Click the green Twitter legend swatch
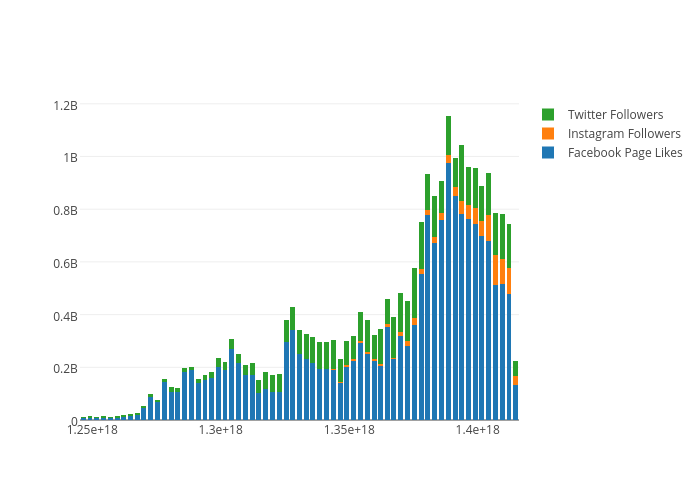This screenshot has height=500, width=700. pyautogui.click(x=548, y=115)
